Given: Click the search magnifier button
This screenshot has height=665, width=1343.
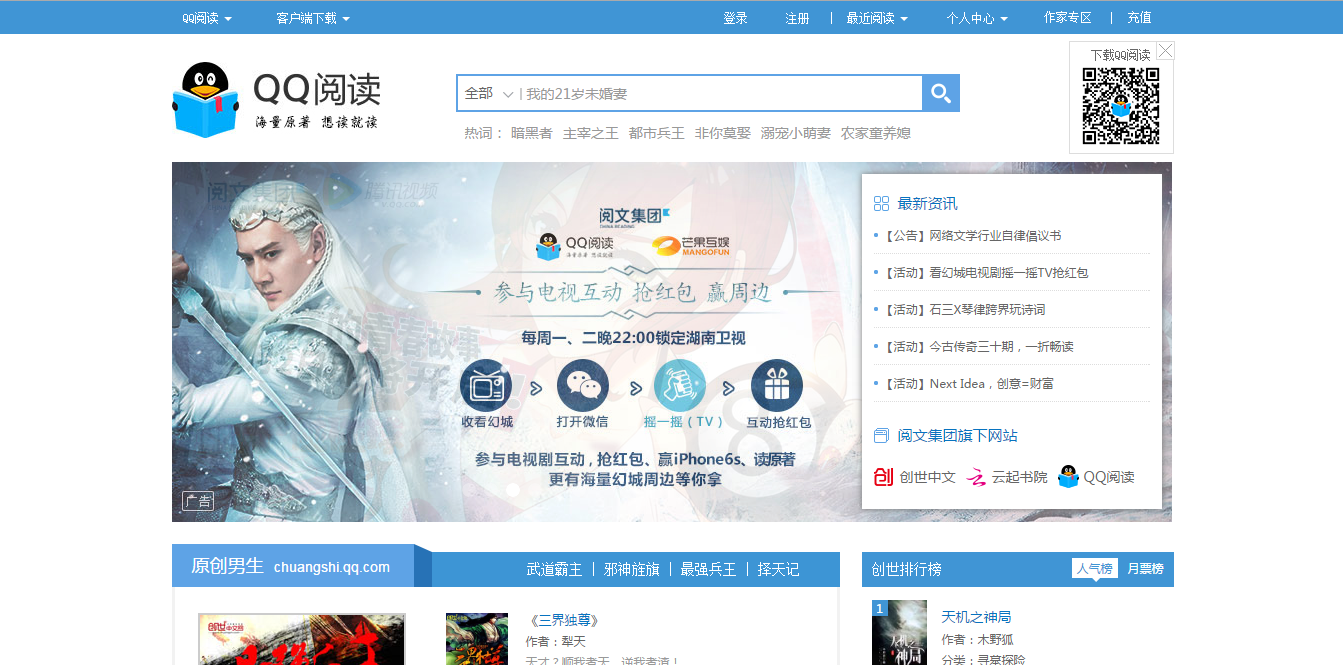Looking at the screenshot, I should pyautogui.click(x=941, y=93).
